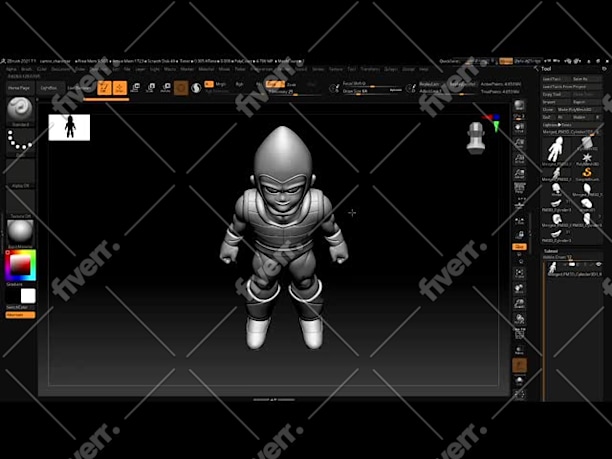Toggle Transp transparency on right shelf
This screenshot has height=459, width=612.
[519, 350]
